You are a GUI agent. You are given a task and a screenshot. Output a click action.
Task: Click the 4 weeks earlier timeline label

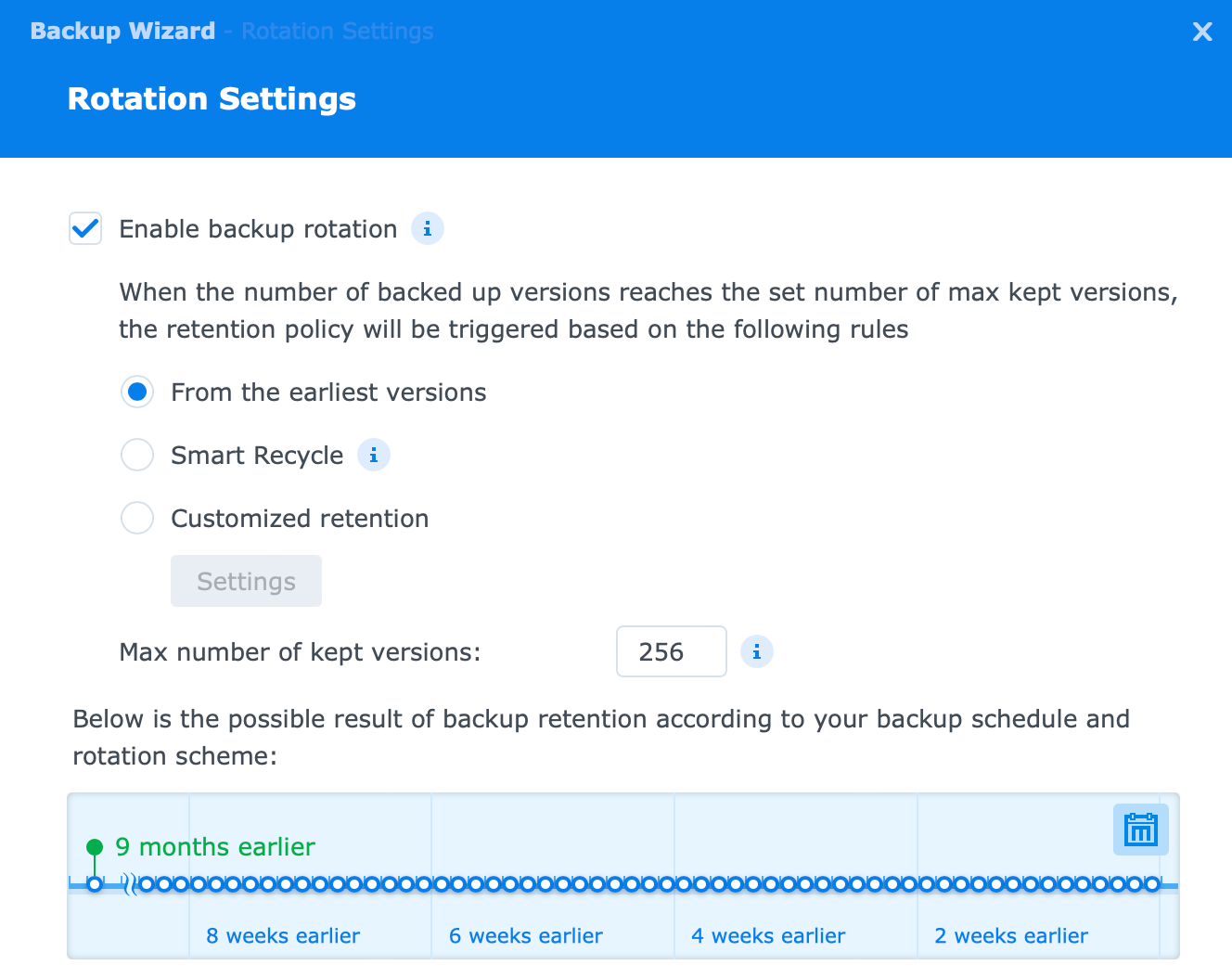(x=768, y=935)
